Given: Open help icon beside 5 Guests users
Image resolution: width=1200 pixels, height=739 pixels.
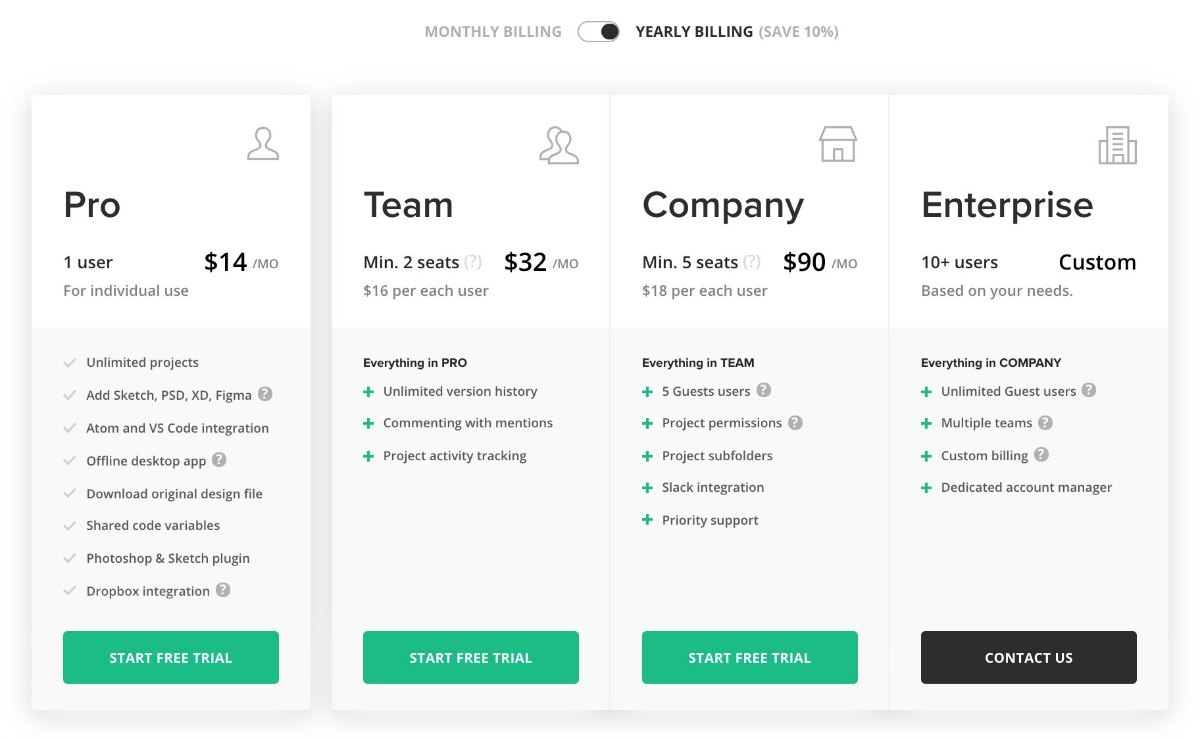Looking at the screenshot, I should [x=764, y=390].
